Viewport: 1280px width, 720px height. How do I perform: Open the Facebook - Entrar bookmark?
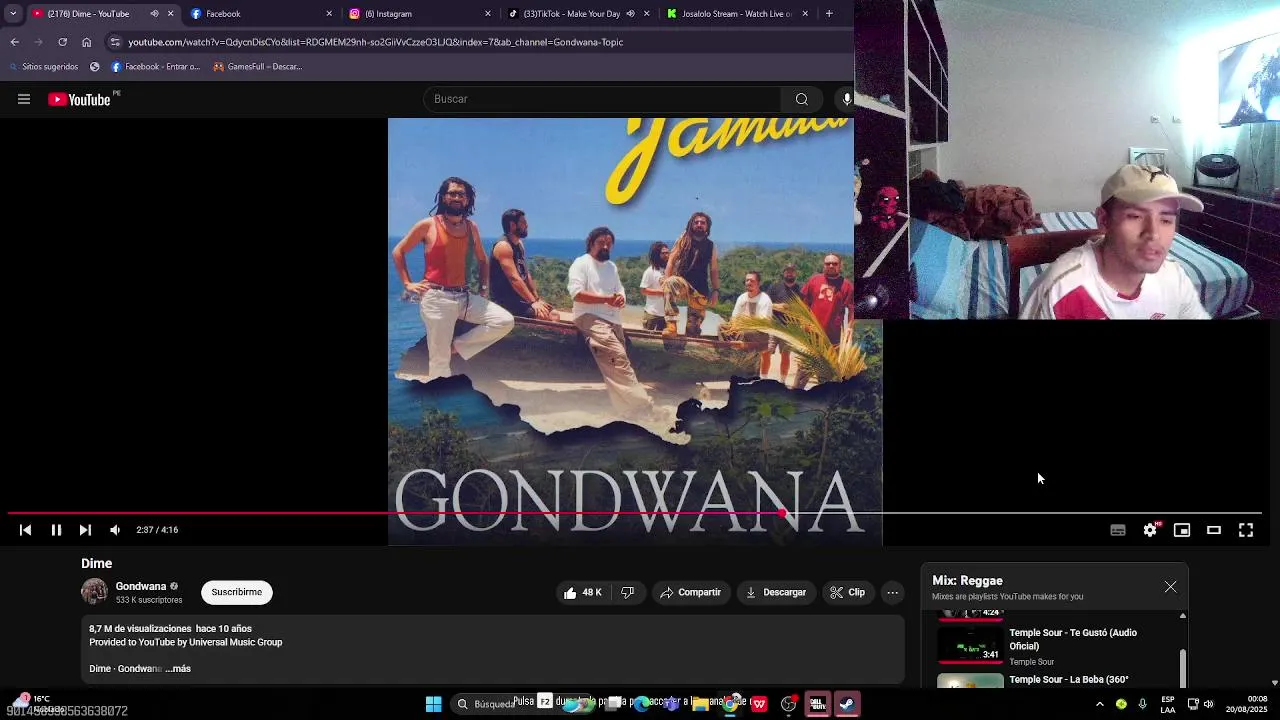155,67
